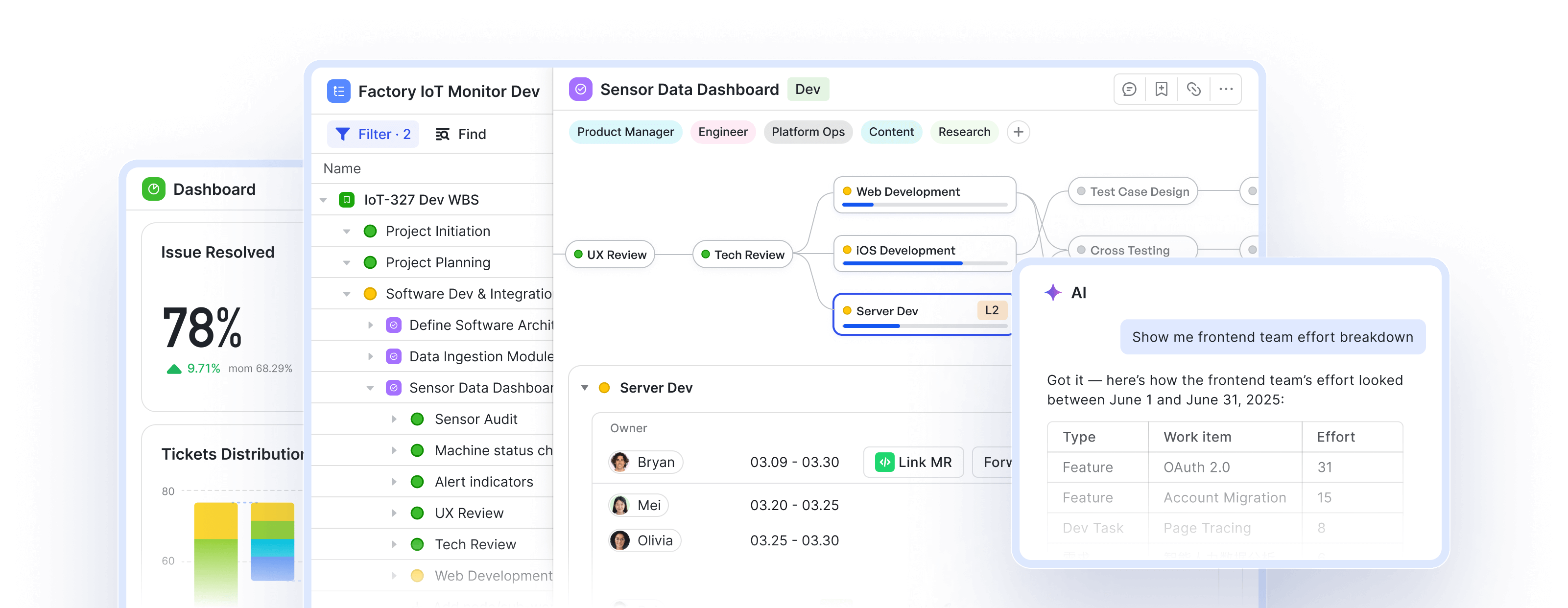Collapse the Server Dev section
This screenshot has width=1568, height=608.
pyautogui.click(x=584, y=388)
